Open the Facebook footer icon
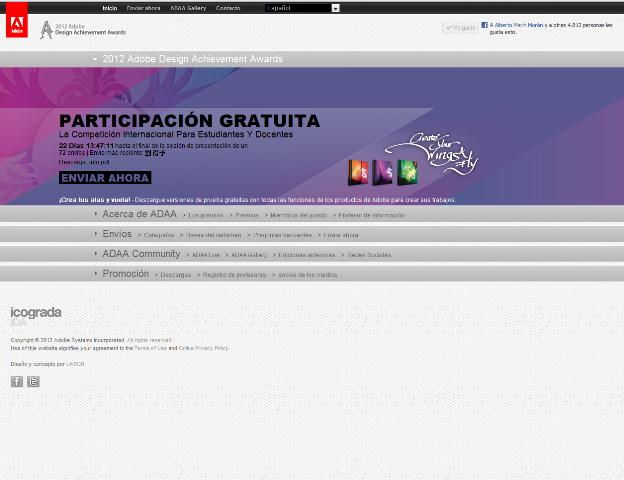 pos(17,381)
